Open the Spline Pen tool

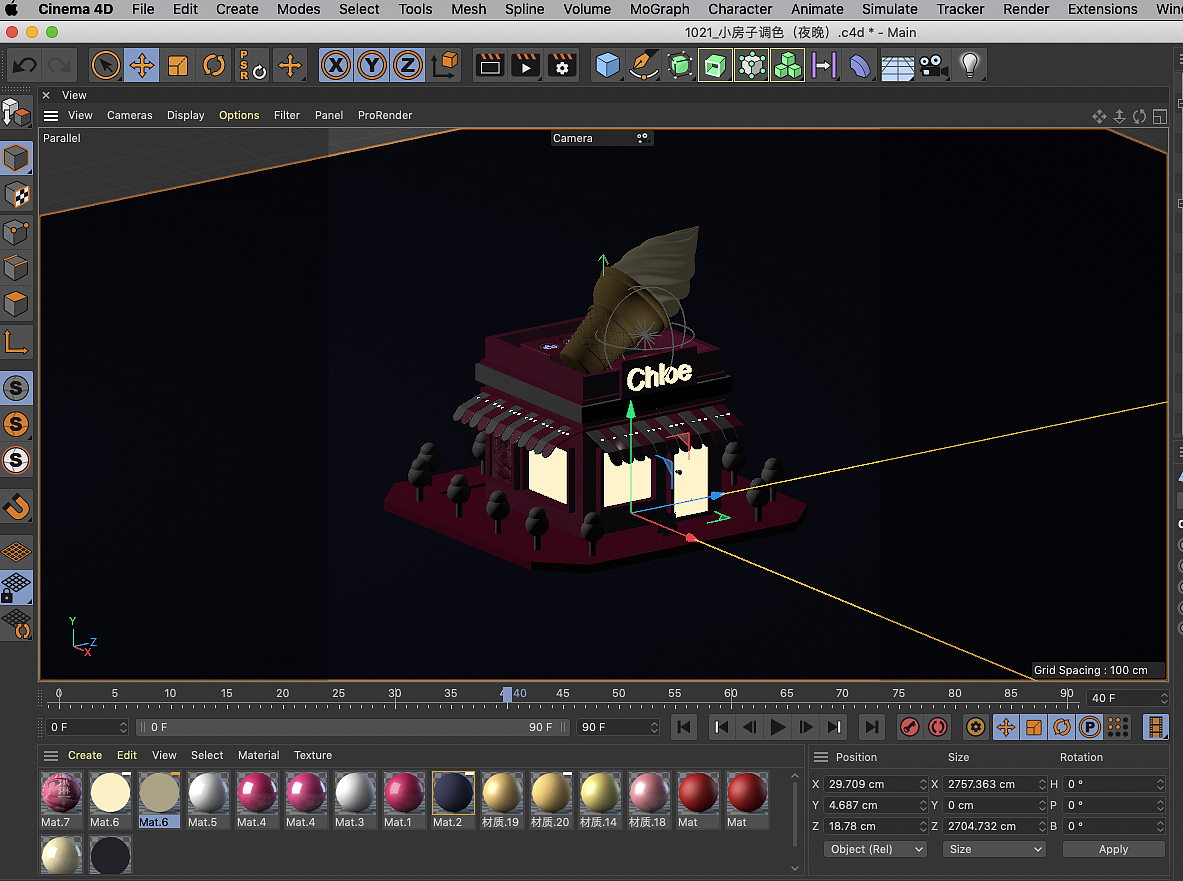[644, 66]
